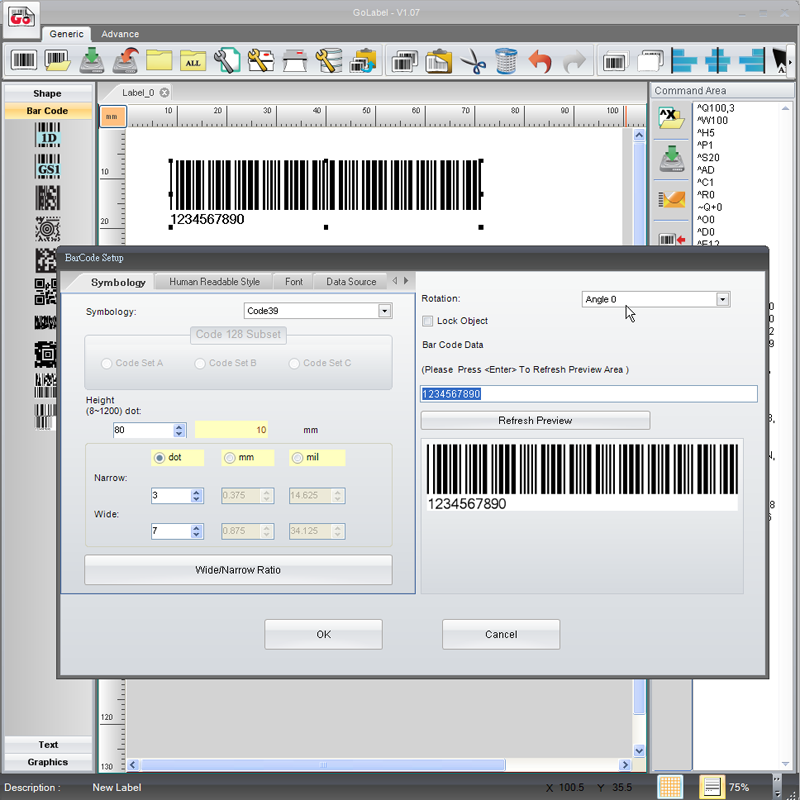The height and width of the screenshot is (800, 800).
Task: Click the scissors Cut icon in toolbar
Action: (x=474, y=61)
